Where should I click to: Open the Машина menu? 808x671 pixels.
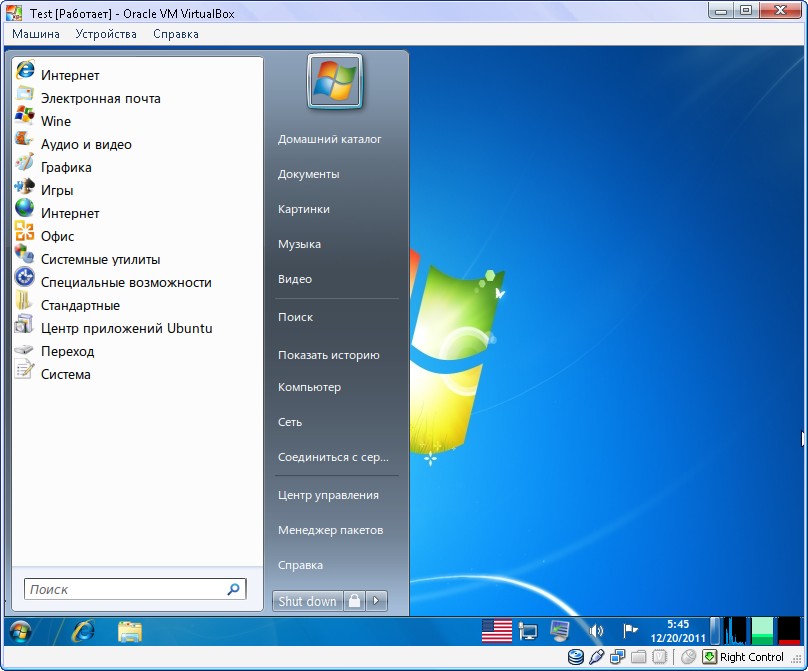coord(36,34)
